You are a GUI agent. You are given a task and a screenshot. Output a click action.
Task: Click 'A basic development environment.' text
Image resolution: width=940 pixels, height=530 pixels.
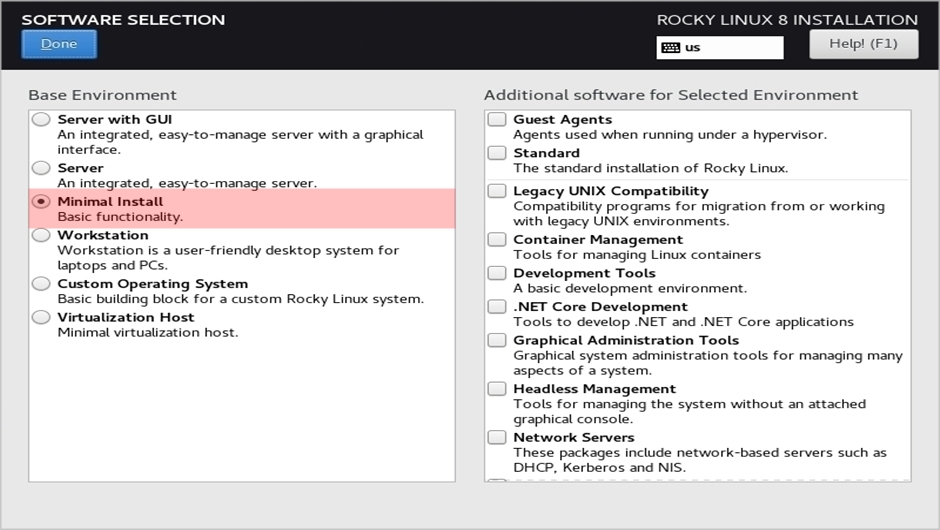(630, 288)
